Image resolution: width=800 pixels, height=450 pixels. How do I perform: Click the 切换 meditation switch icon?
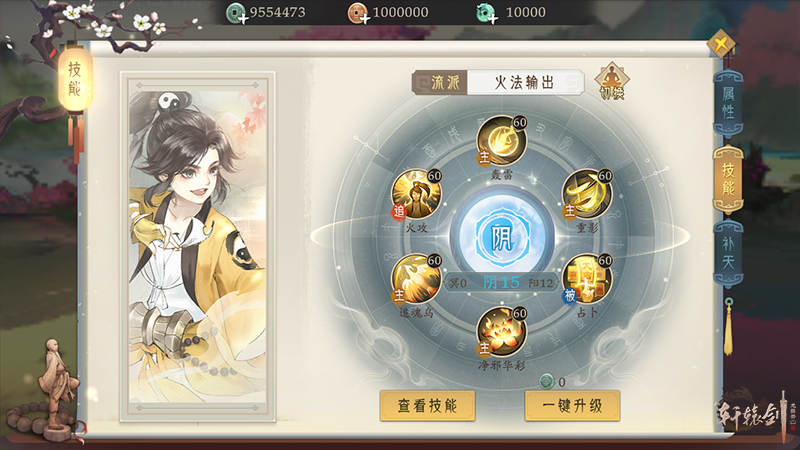612,81
